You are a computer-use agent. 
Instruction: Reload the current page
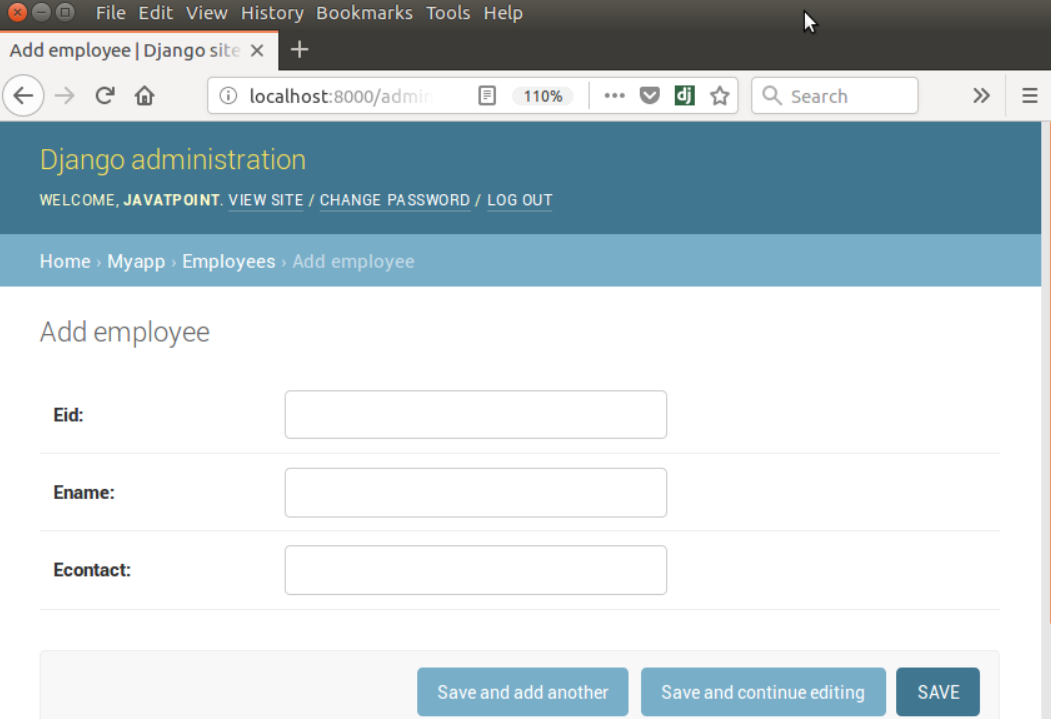105,96
